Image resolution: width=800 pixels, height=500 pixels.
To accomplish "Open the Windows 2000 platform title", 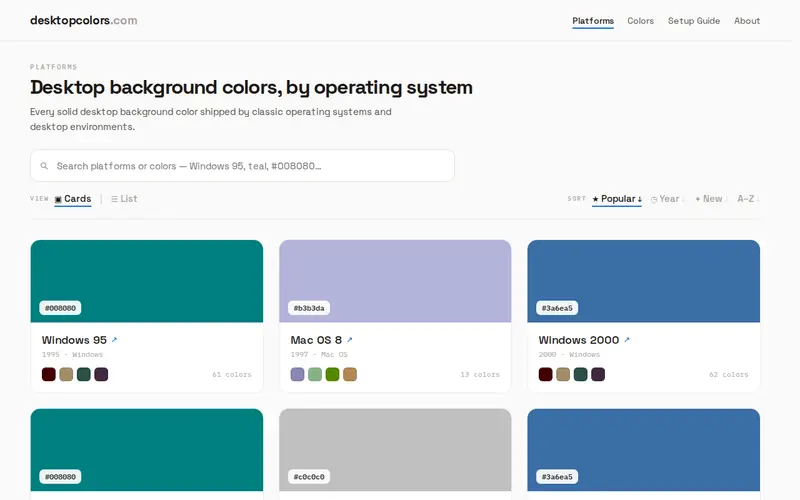I will click(x=579, y=340).
